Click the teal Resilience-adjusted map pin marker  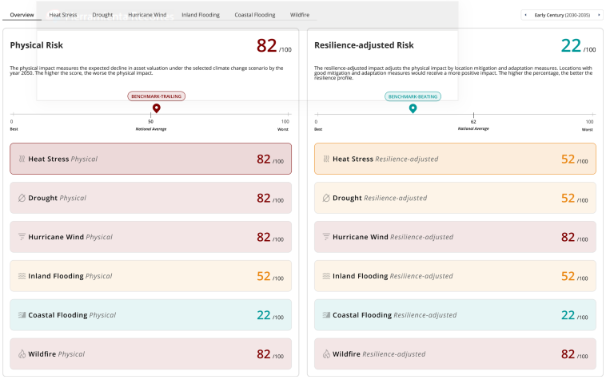(413, 109)
